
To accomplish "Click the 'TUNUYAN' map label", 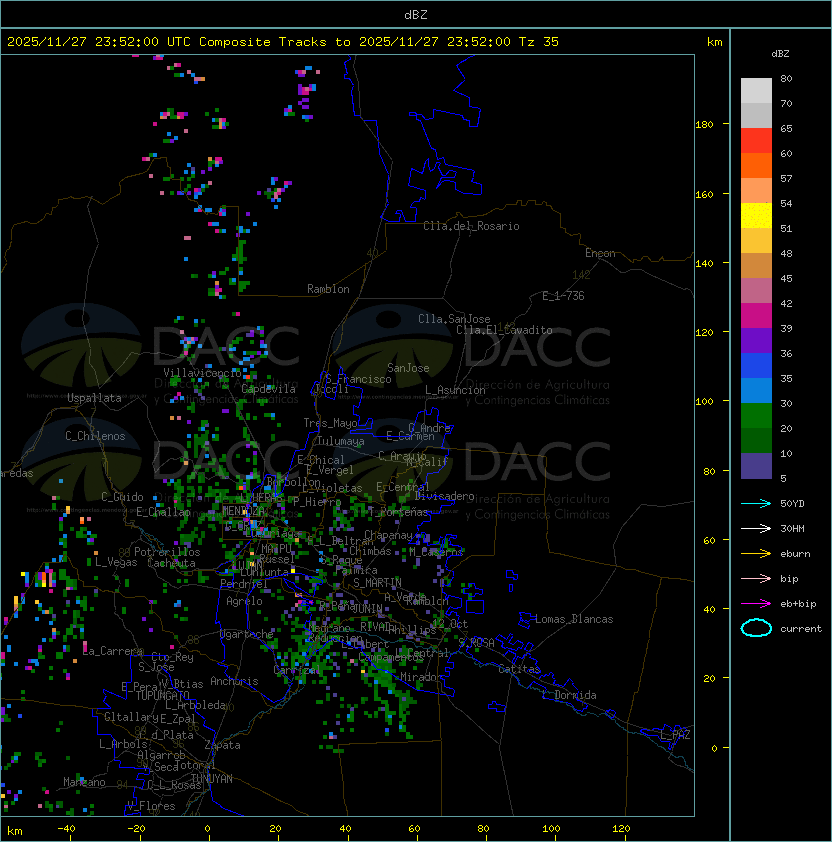I will tap(212, 778).
